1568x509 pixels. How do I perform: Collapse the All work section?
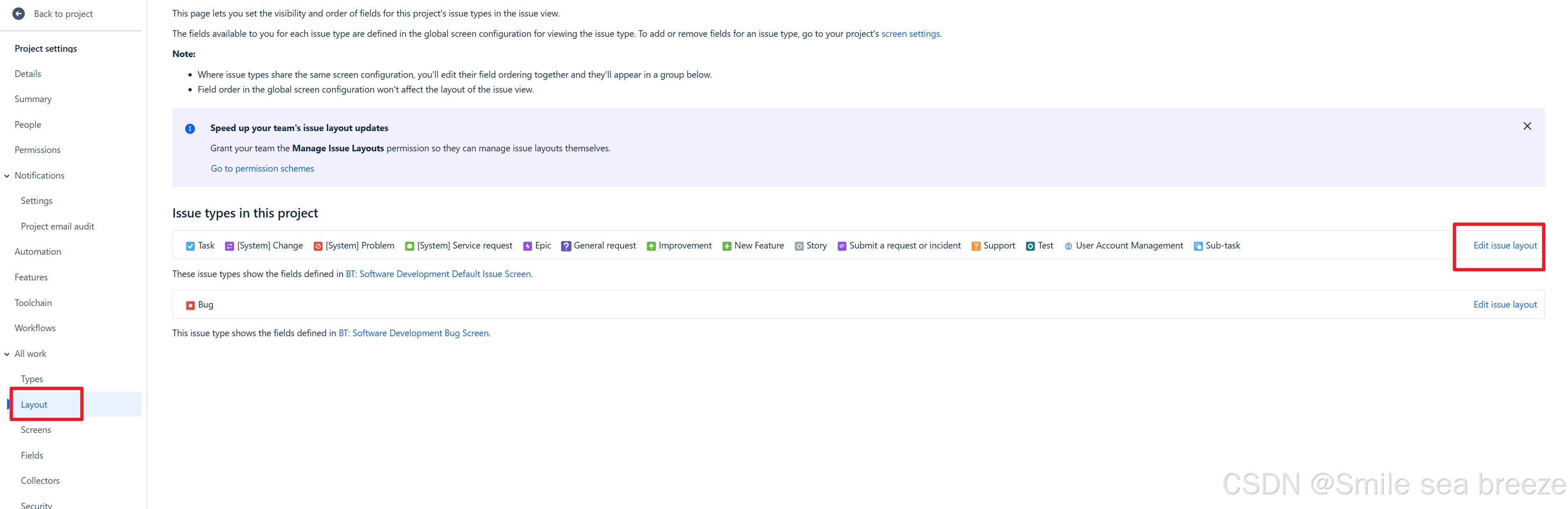point(7,353)
